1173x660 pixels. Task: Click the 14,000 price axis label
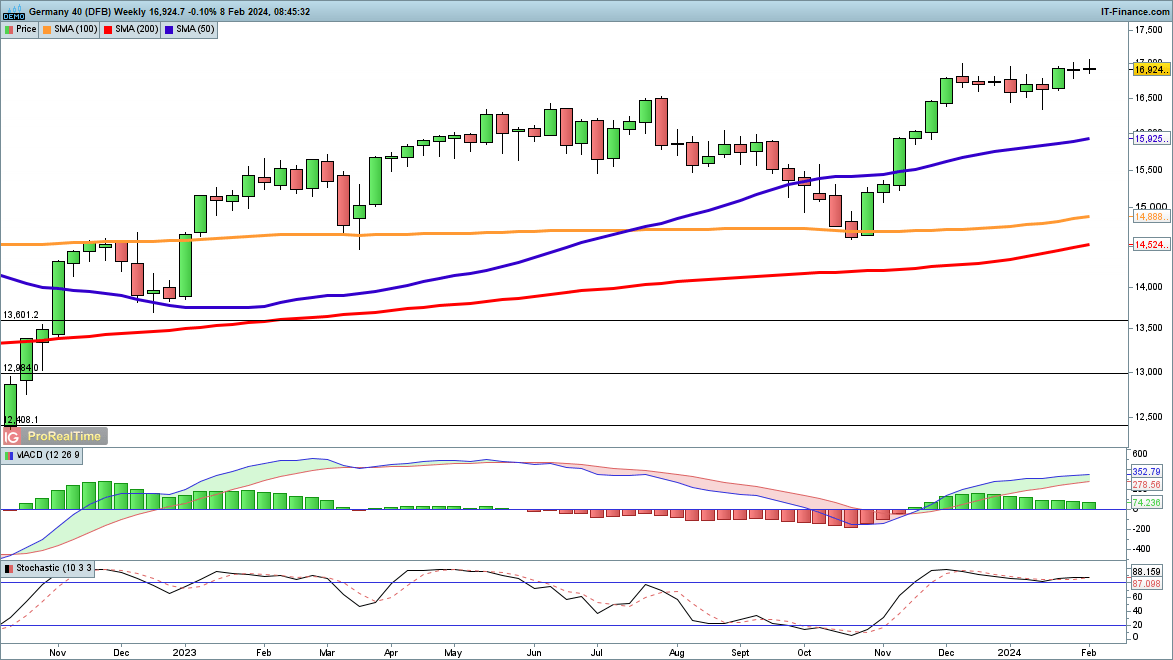[x=1149, y=287]
